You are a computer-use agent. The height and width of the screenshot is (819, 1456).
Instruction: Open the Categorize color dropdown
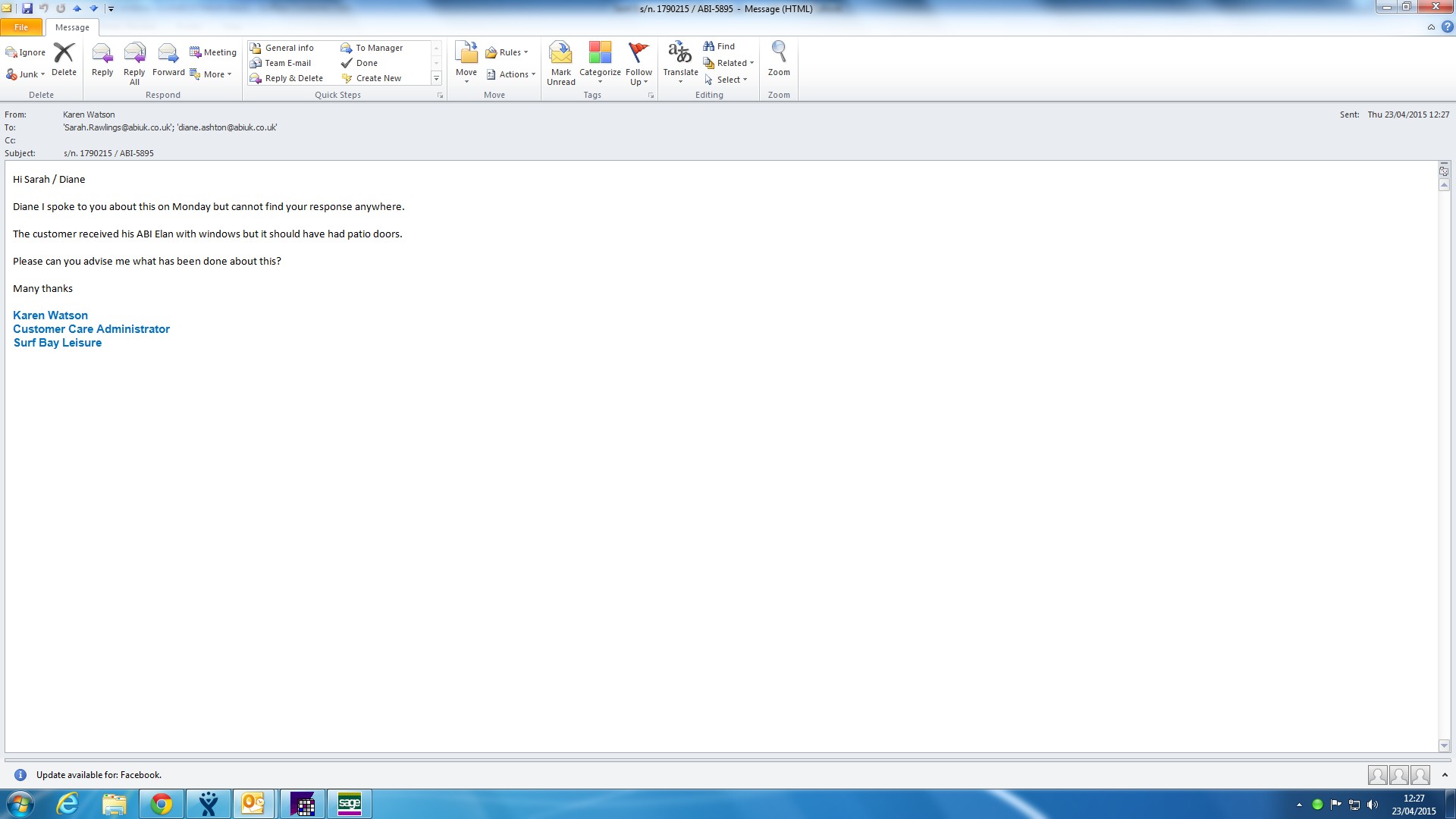(600, 62)
